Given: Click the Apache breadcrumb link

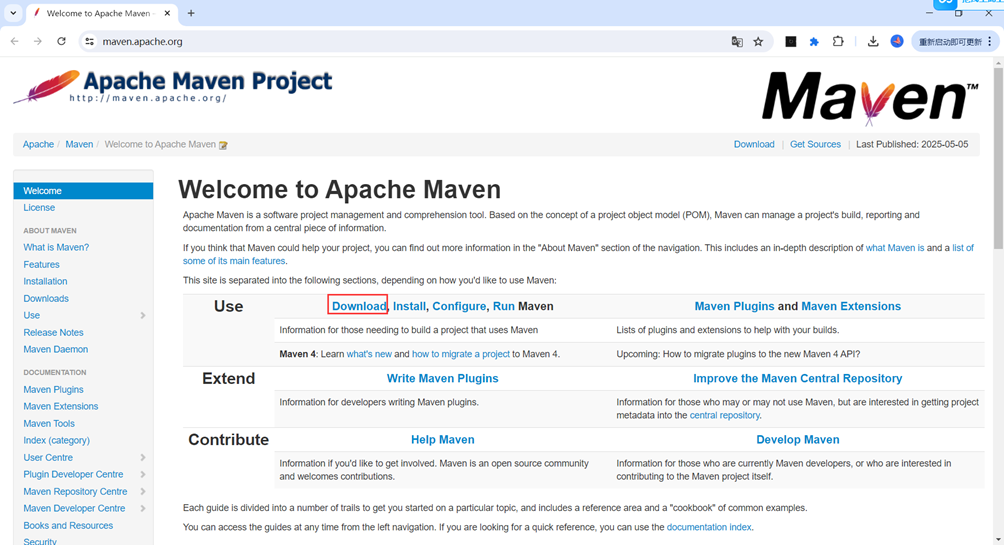Looking at the screenshot, I should (x=38, y=144).
